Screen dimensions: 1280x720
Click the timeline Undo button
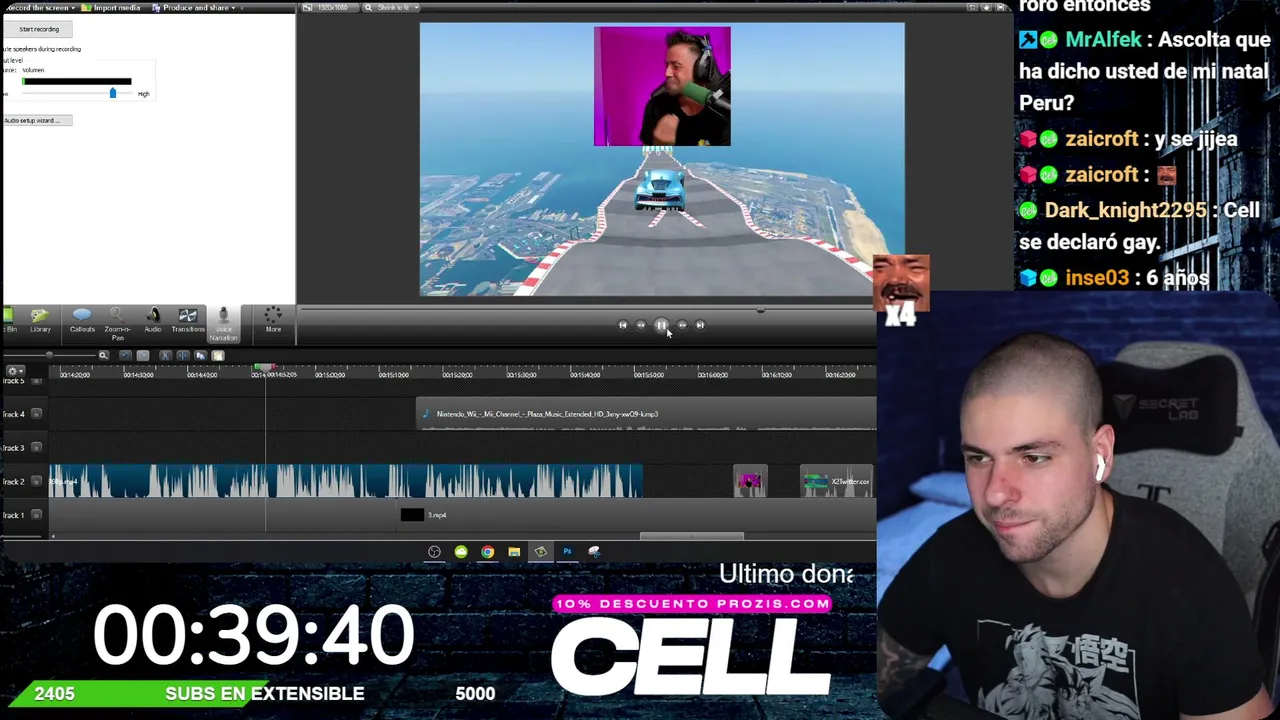click(125, 355)
